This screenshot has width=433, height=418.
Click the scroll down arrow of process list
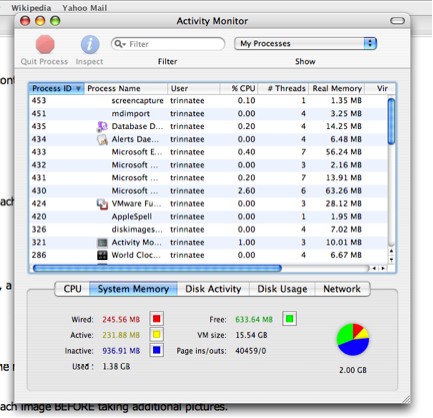392,259
